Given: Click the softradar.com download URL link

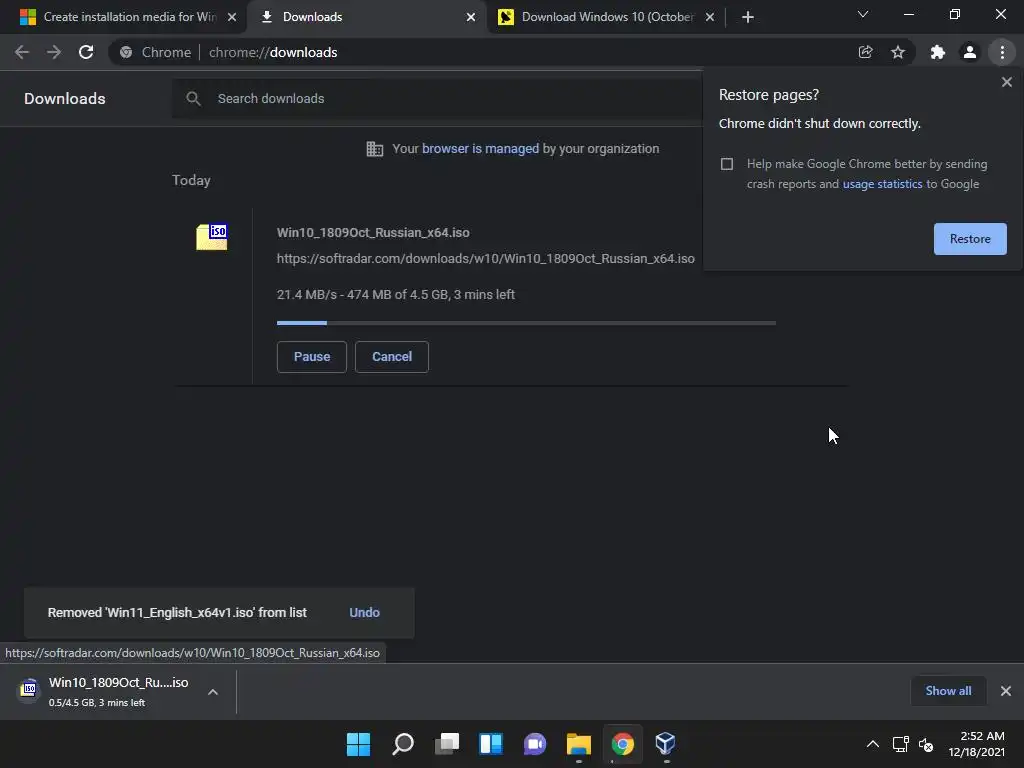Looking at the screenshot, I should tap(485, 259).
